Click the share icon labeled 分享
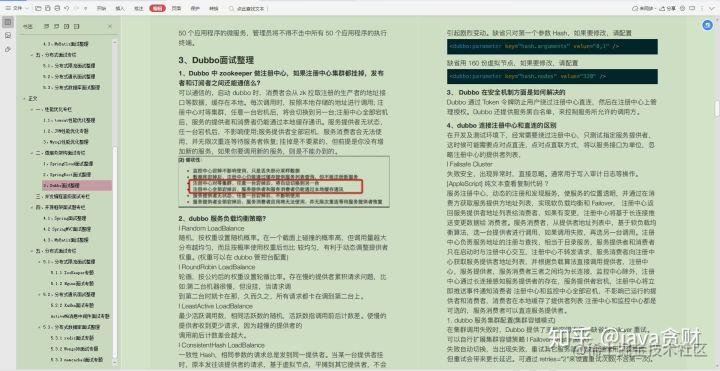 668,8
